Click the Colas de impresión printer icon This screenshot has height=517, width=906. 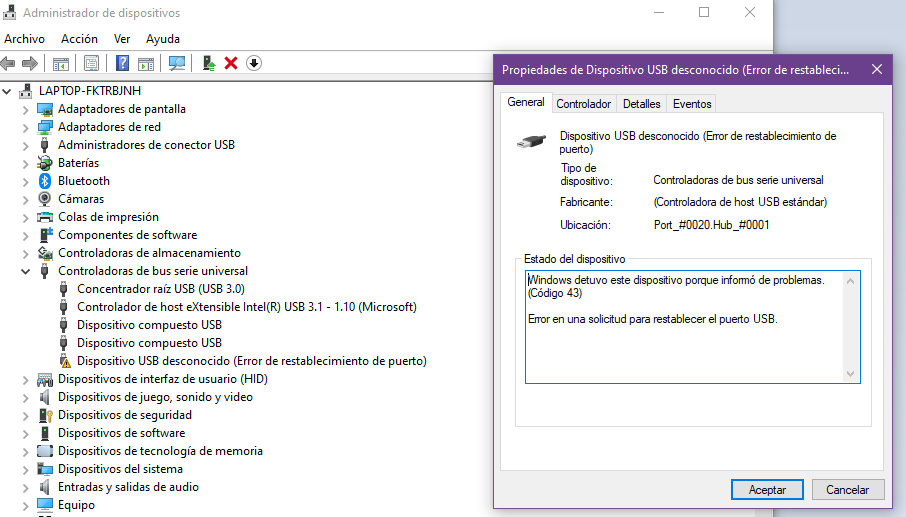(x=44, y=217)
